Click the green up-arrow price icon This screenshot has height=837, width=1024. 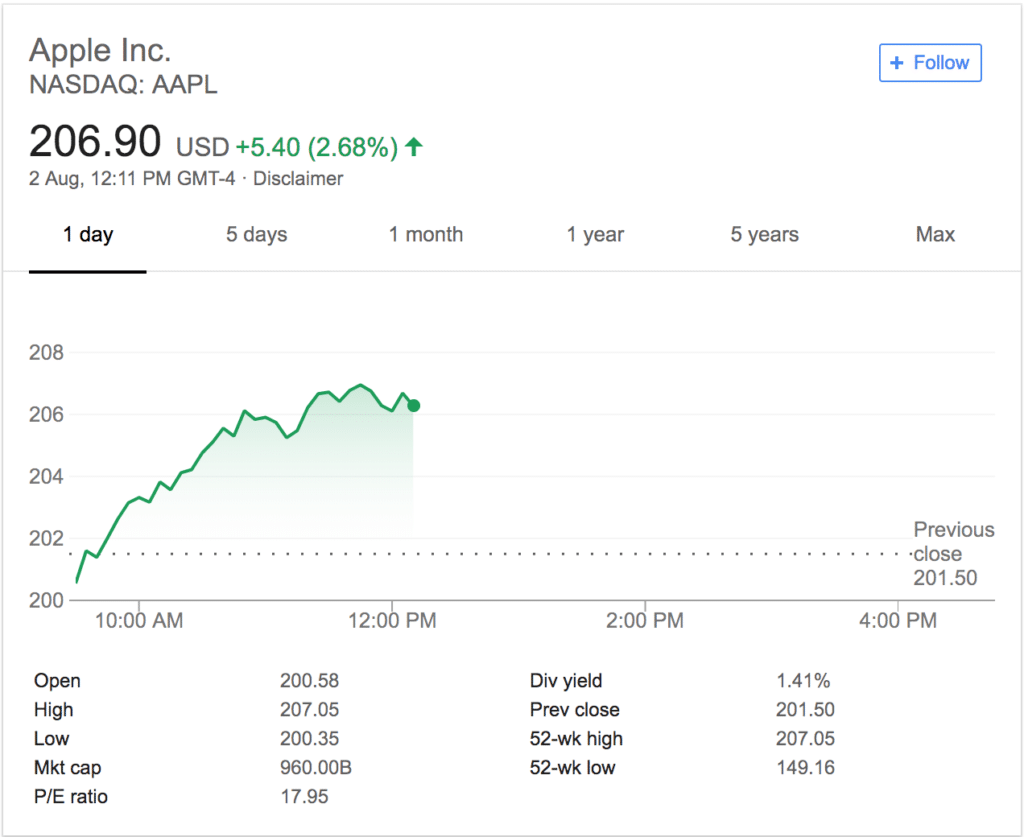pyautogui.click(x=414, y=148)
